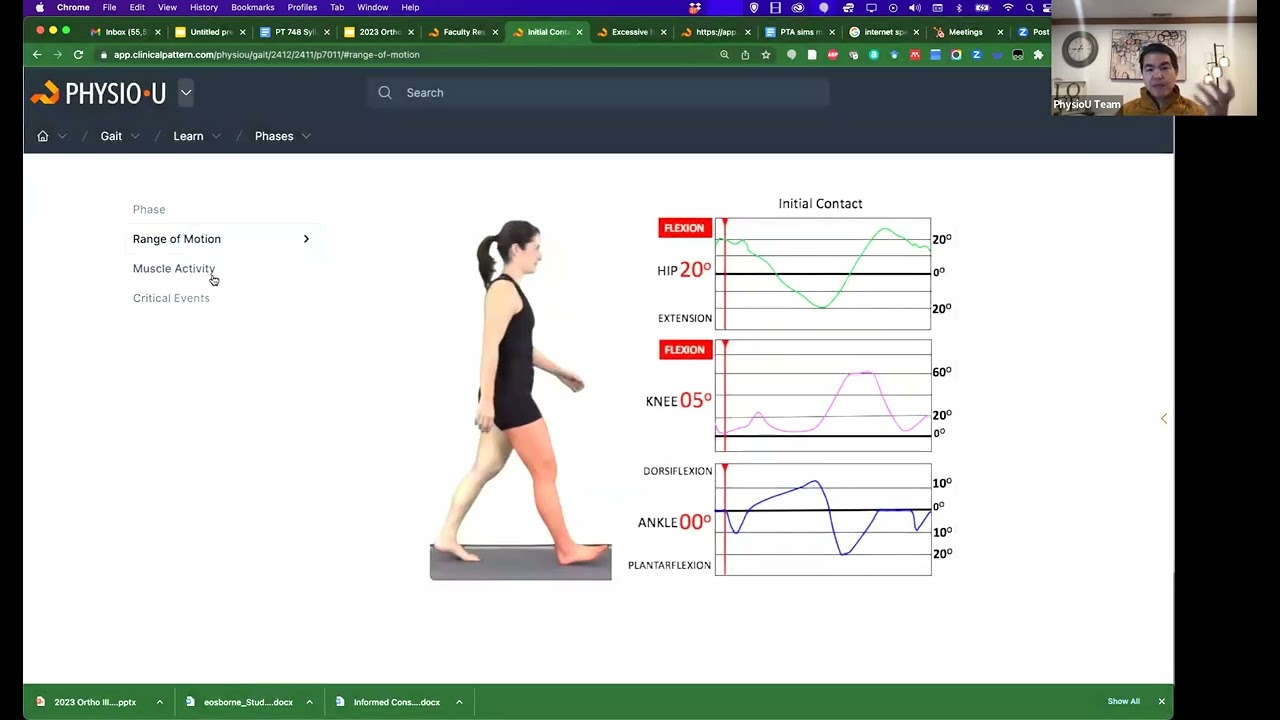Select the home icon in the breadcrumb
Viewport: 1280px width, 720px height.
click(42, 136)
